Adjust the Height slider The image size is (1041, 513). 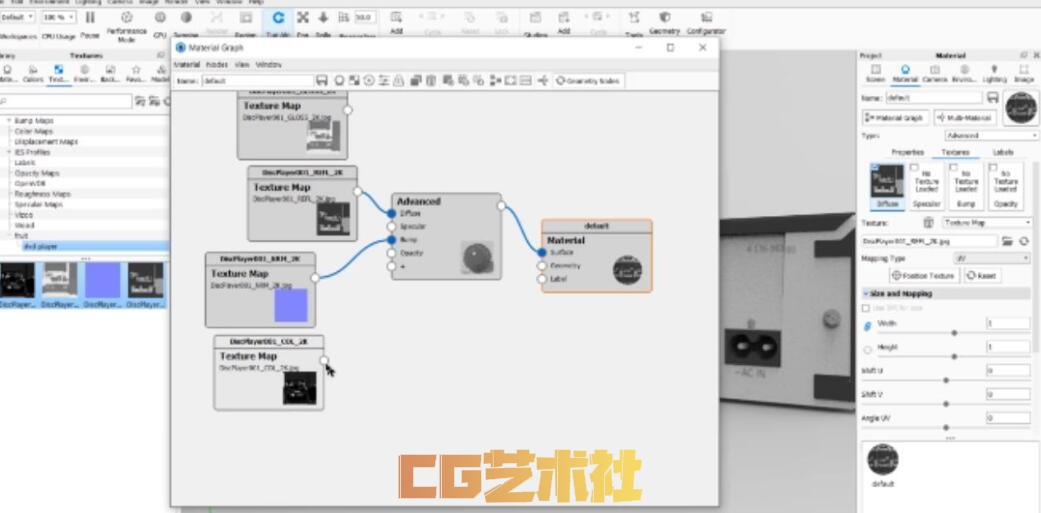954,356
